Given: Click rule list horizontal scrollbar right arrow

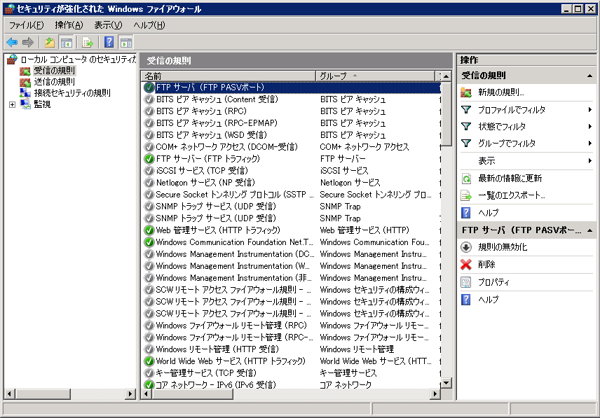Looking at the screenshot, I should tap(435, 394).
